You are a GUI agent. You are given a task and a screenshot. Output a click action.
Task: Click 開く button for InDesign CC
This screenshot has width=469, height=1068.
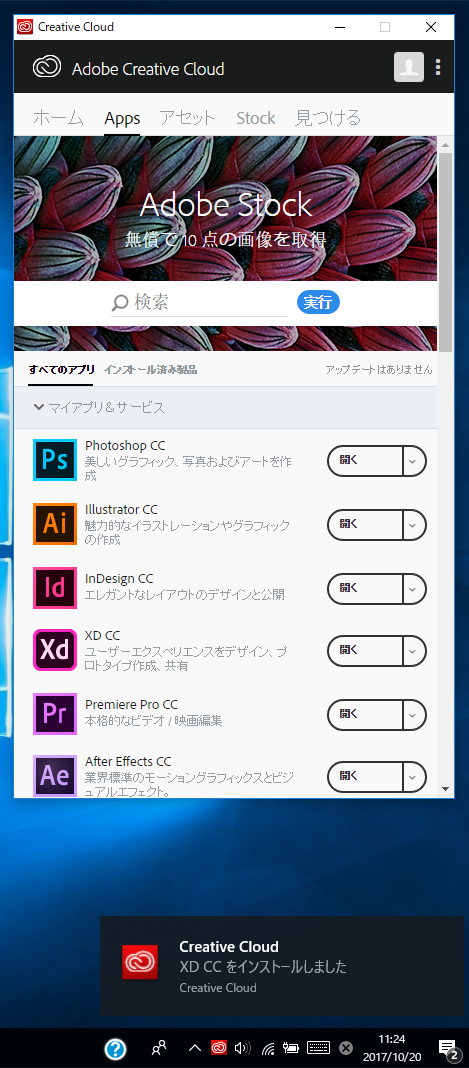[x=366, y=588]
